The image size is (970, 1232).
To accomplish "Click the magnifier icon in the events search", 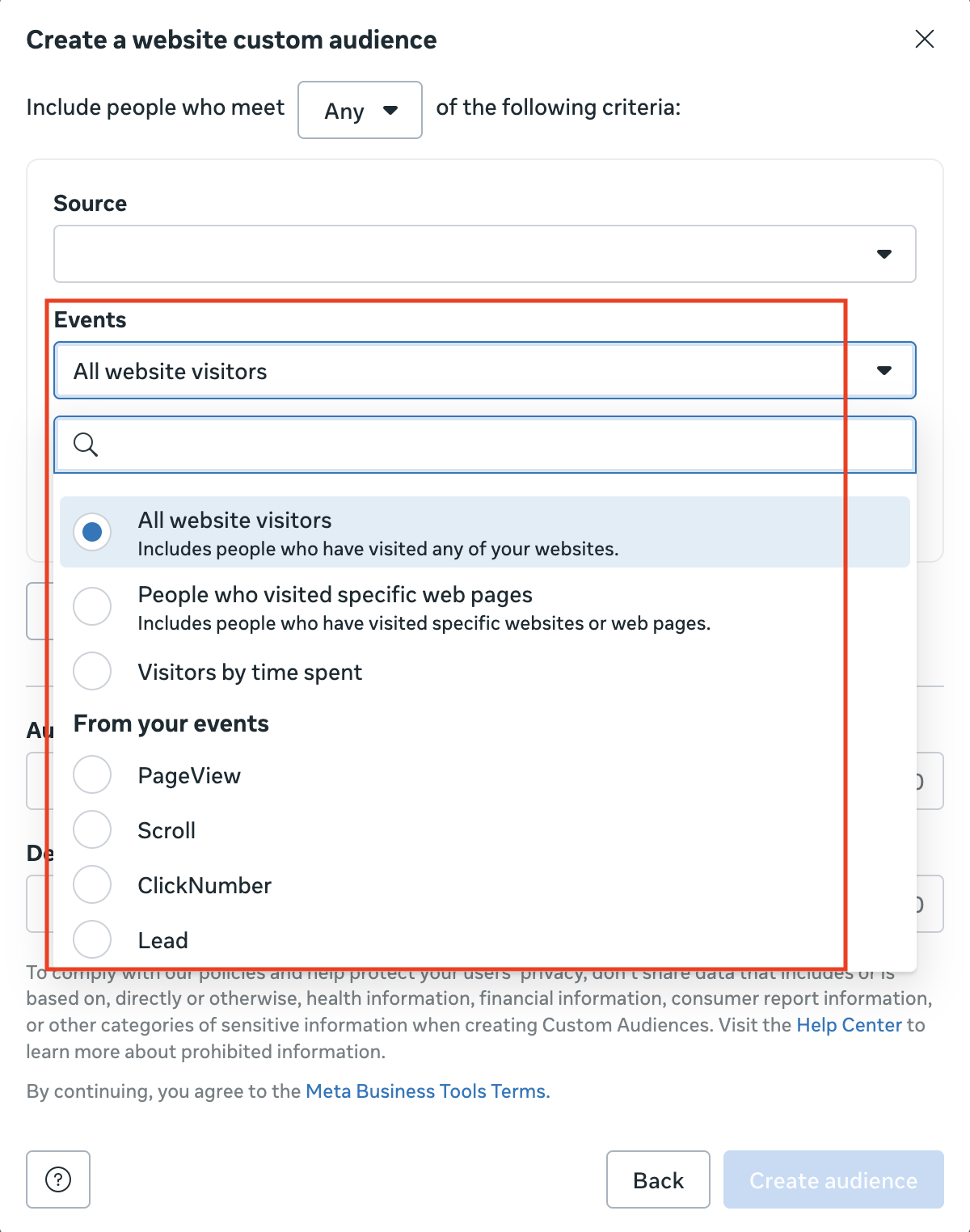I will [x=86, y=445].
